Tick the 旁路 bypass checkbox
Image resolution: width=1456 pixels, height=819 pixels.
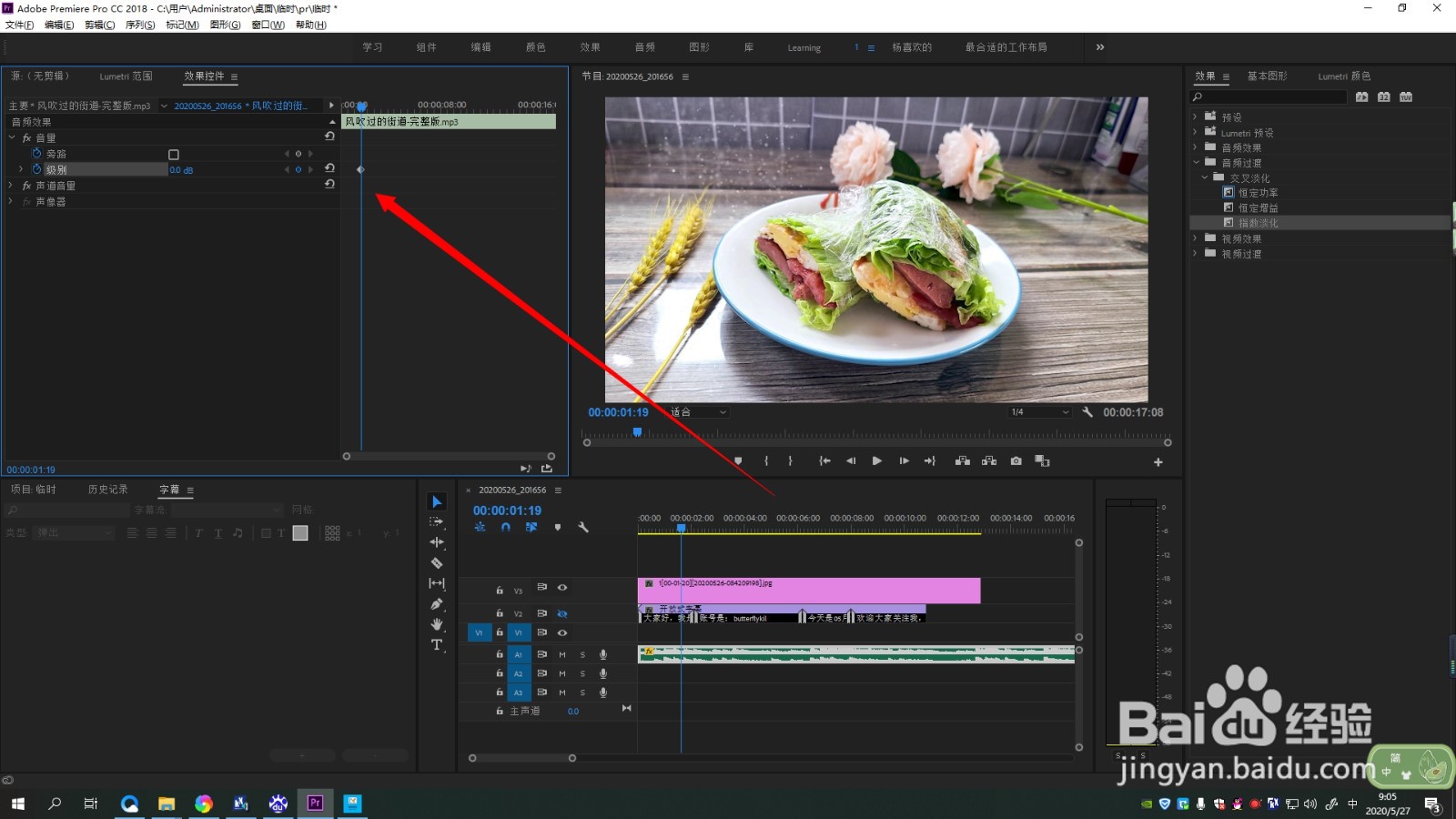(174, 155)
